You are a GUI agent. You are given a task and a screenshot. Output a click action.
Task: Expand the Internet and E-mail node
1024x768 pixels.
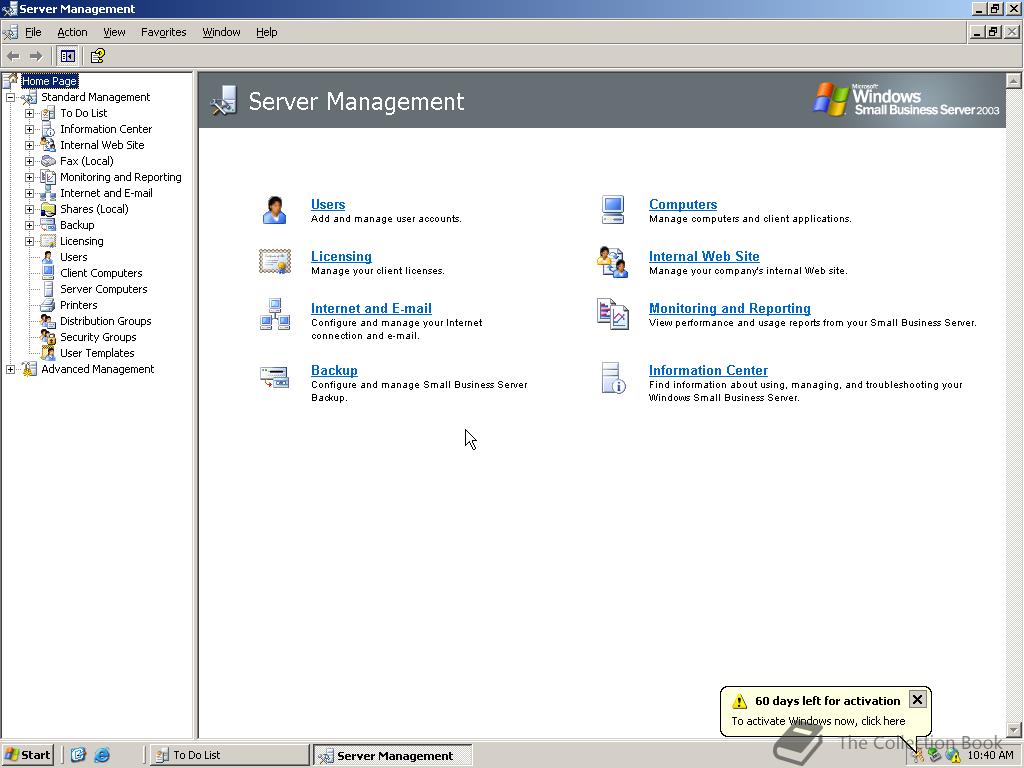[x=29, y=193]
